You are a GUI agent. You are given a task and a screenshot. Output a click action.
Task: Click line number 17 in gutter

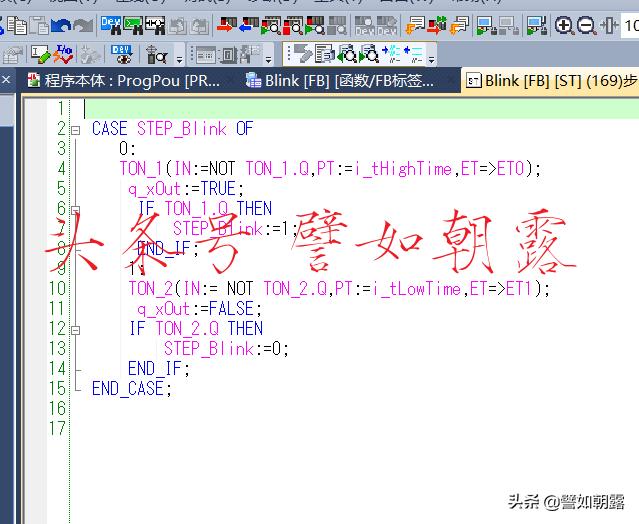pos(57,429)
